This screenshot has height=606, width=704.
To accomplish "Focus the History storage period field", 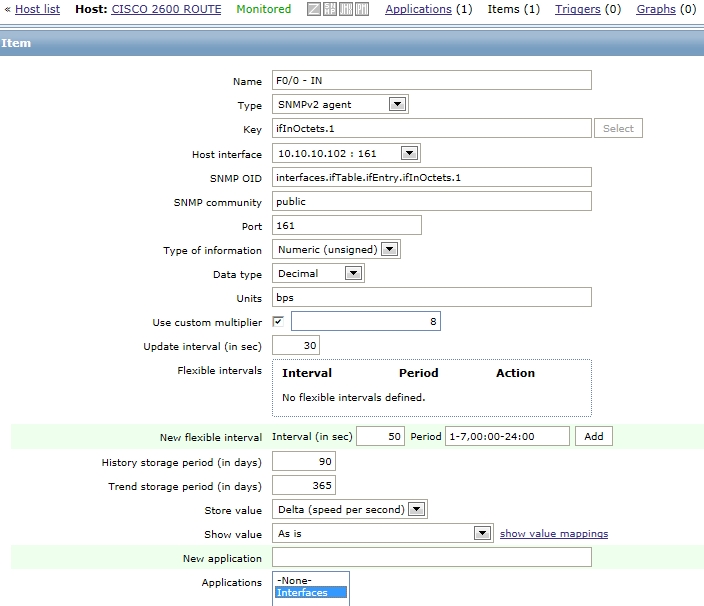I will point(304,461).
